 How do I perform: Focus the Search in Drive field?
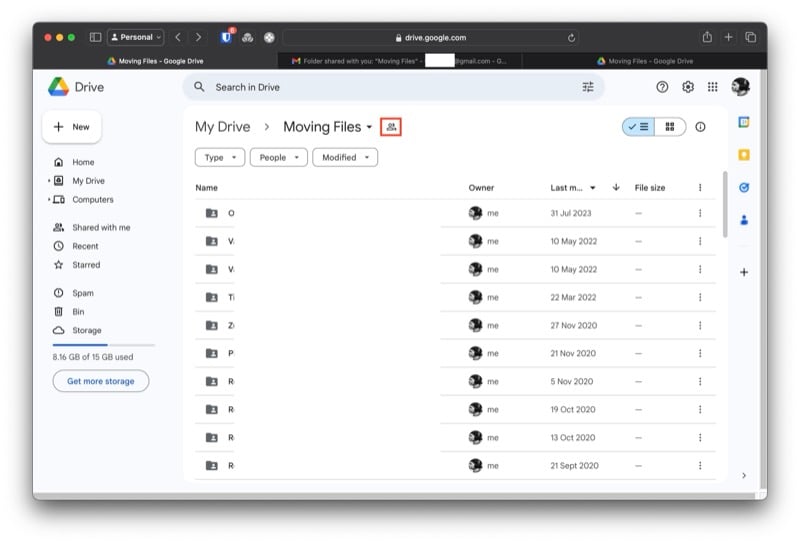393,87
